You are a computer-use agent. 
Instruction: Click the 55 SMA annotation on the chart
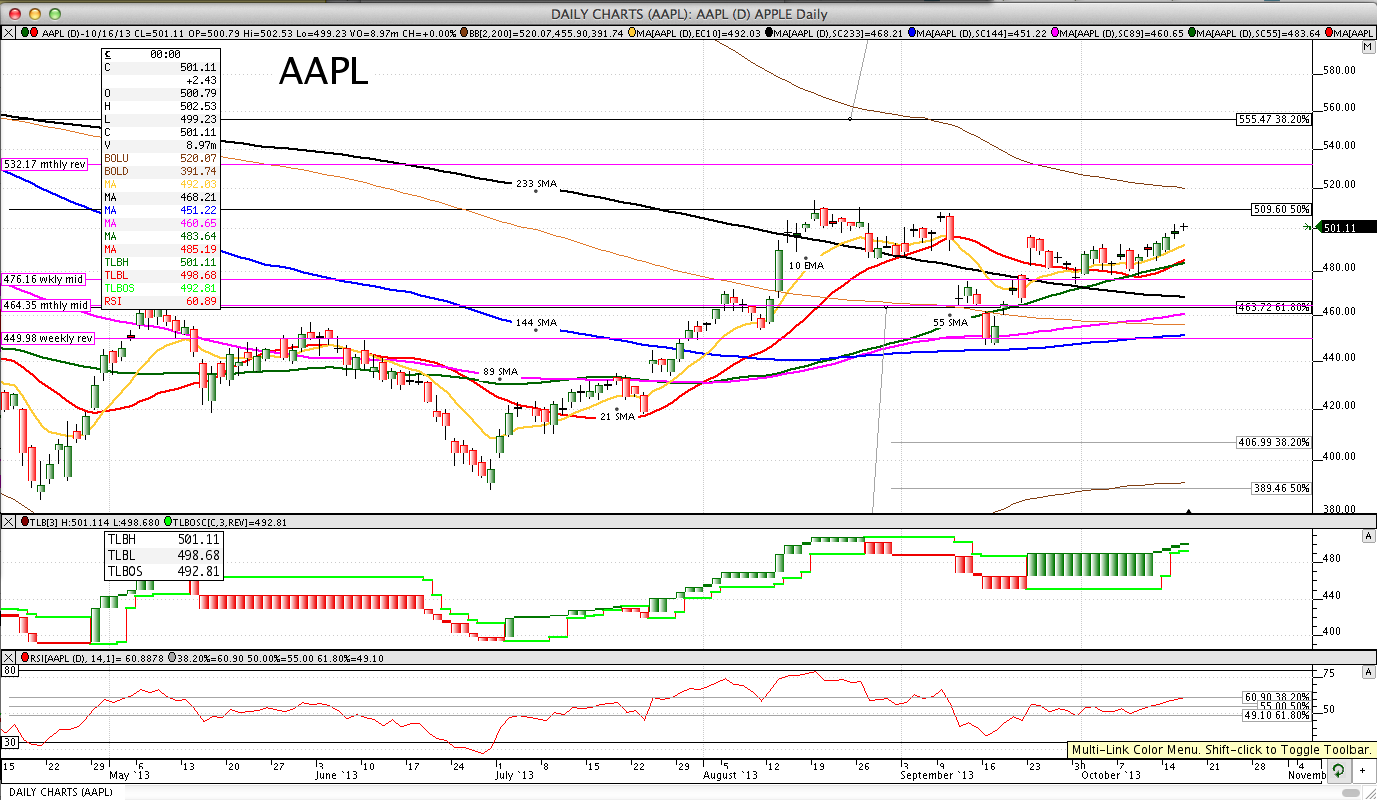[x=950, y=323]
